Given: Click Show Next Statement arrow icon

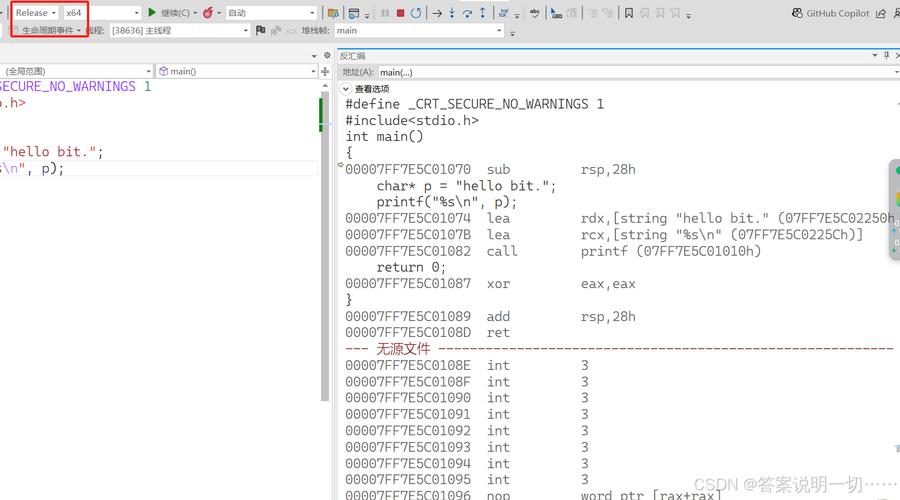Looking at the screenshot, I should point(437,13).
